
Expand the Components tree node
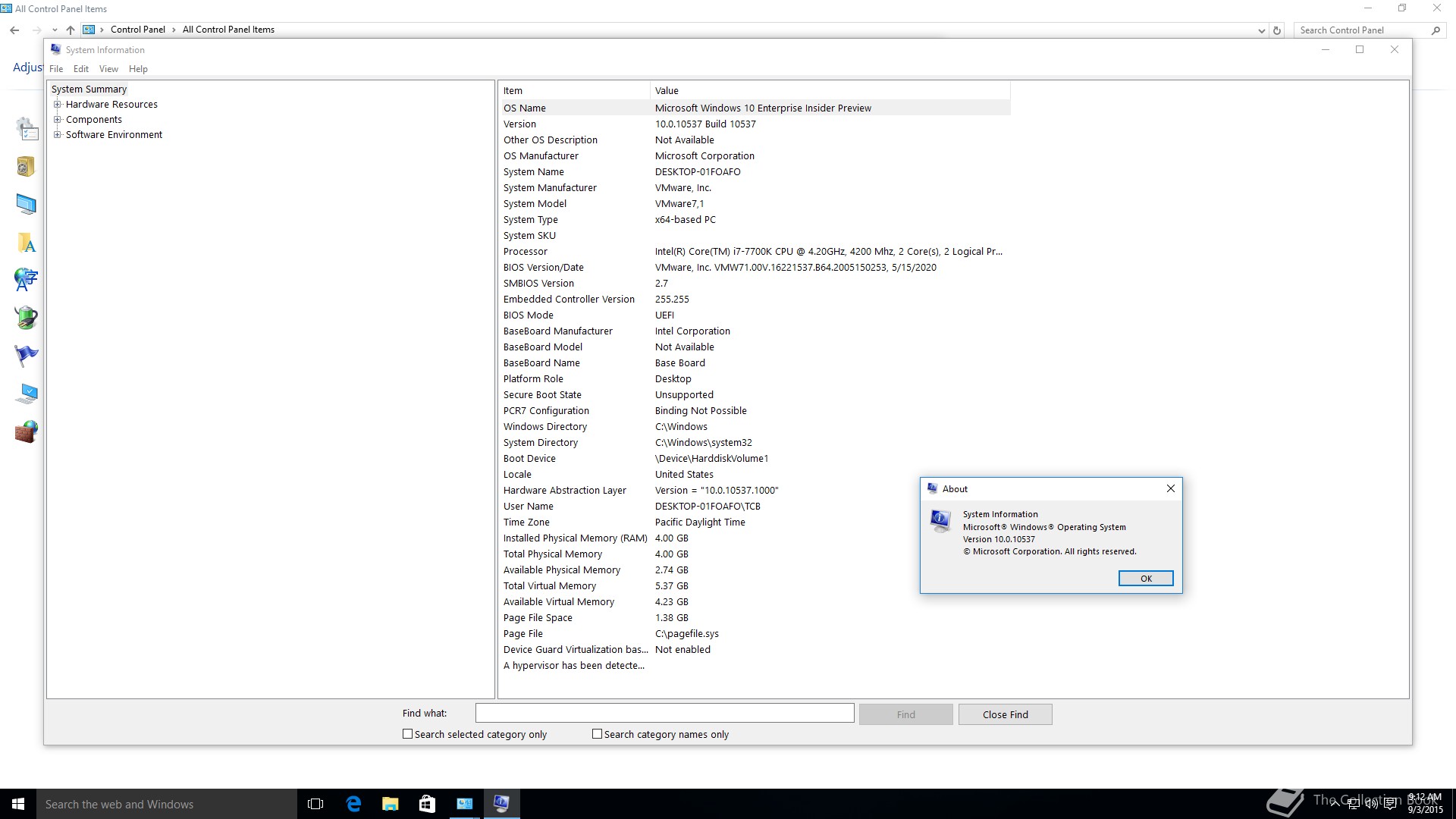pos(57,120)
